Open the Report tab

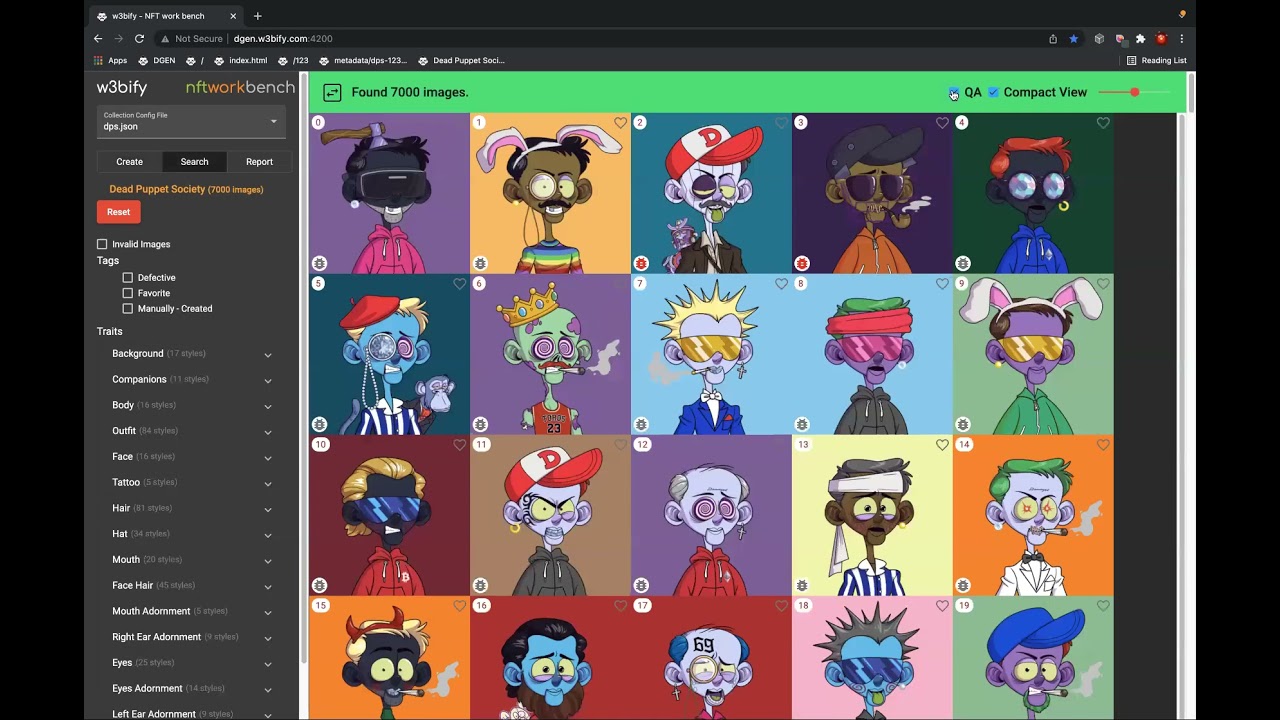[259, 162]
